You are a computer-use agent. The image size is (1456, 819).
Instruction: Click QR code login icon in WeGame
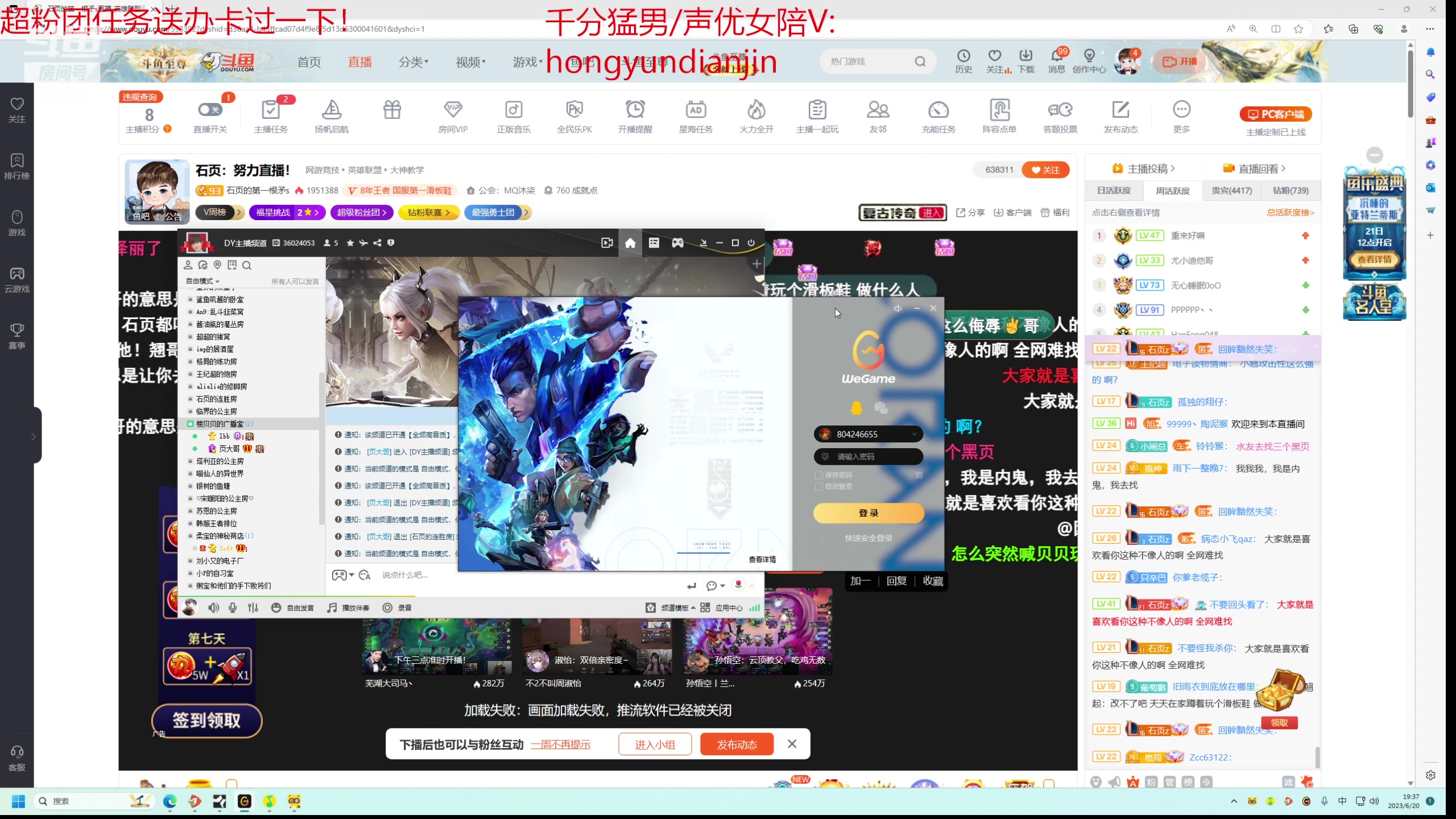[919, 475]
